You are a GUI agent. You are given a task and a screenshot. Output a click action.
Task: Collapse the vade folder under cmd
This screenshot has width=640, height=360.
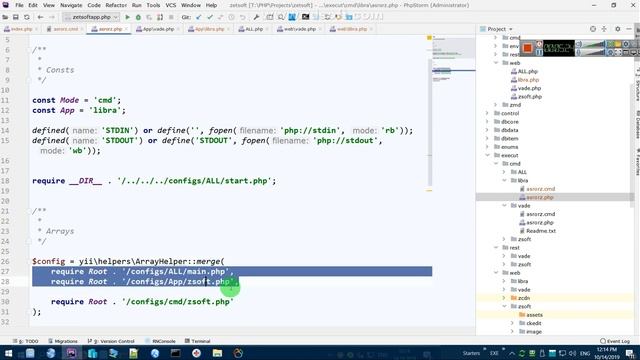point(504,205)
